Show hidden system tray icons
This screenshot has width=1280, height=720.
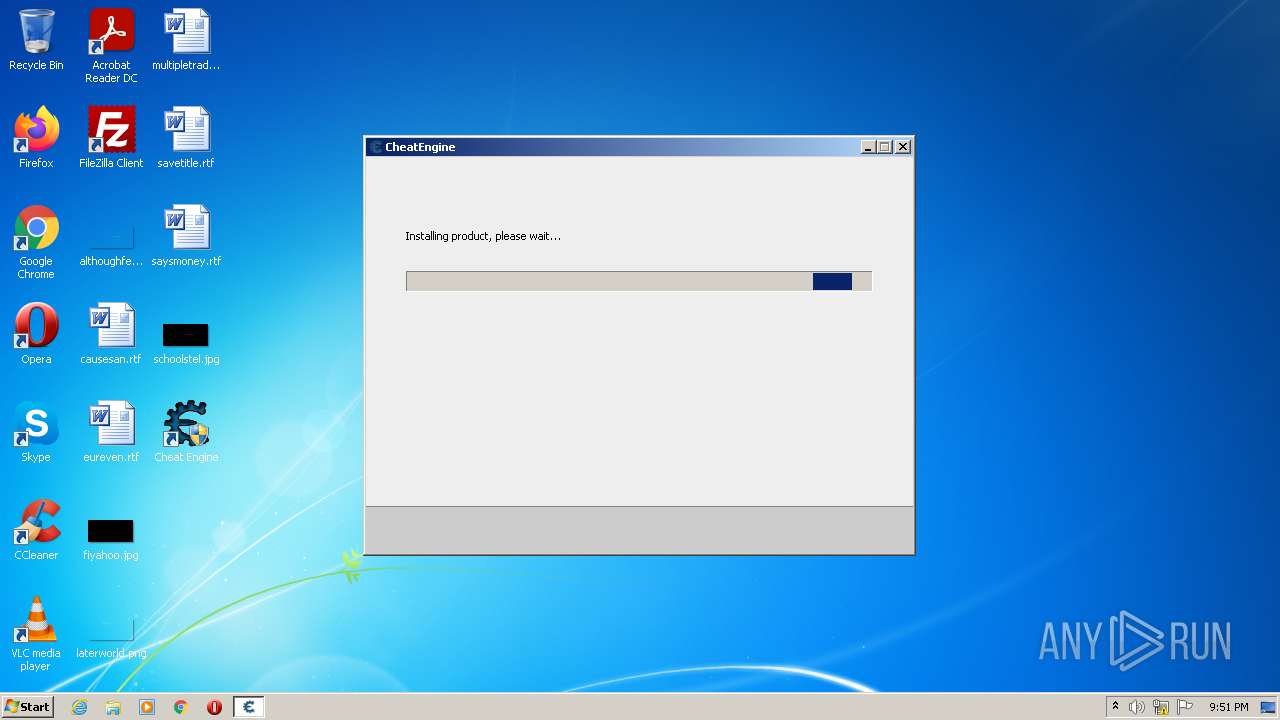click(x=1115, y=707)
